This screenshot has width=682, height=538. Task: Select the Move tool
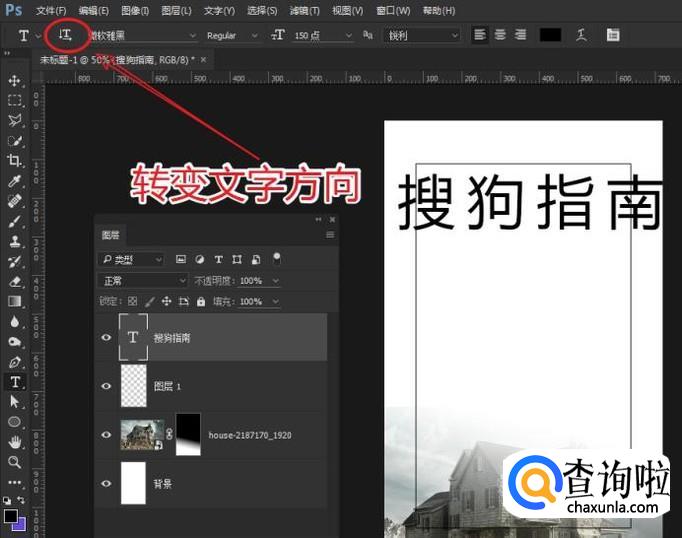(x=15, y=80)
